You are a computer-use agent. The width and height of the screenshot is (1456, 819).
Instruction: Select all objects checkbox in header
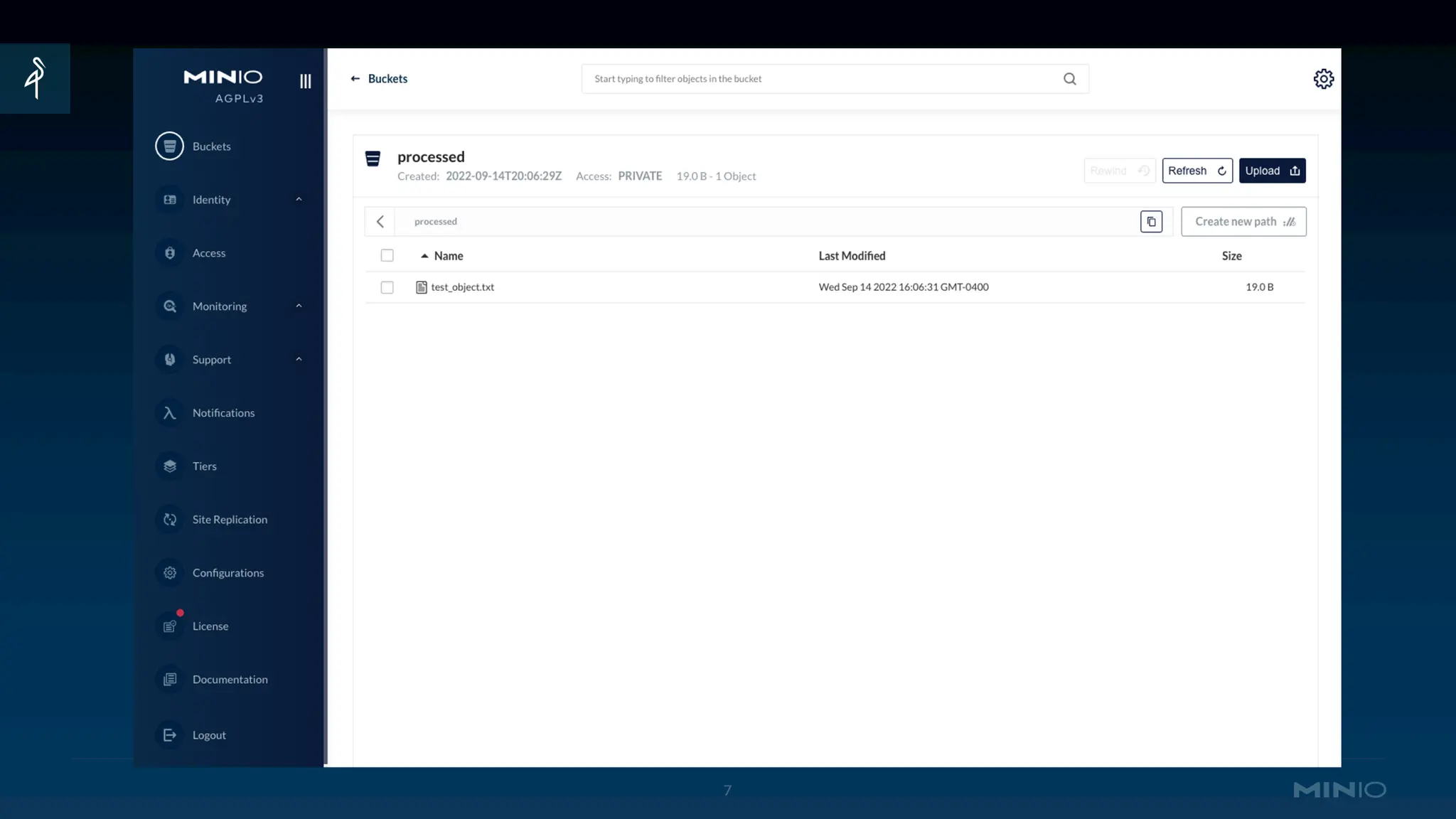coord(387,255)
